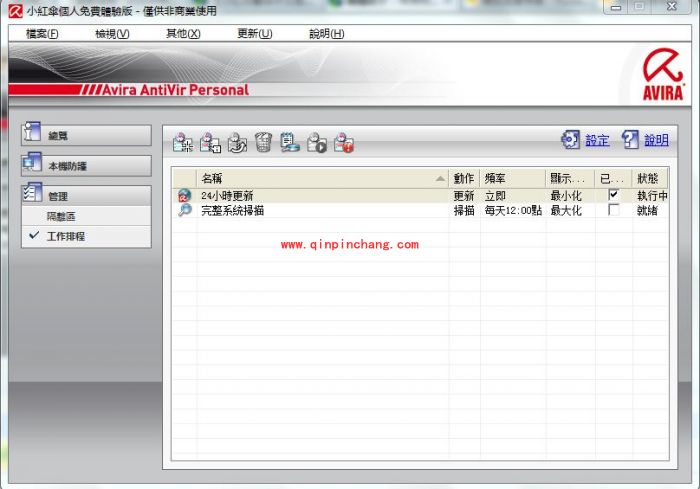
Task: Click the 說明 help link
Action: coord(656,141)
